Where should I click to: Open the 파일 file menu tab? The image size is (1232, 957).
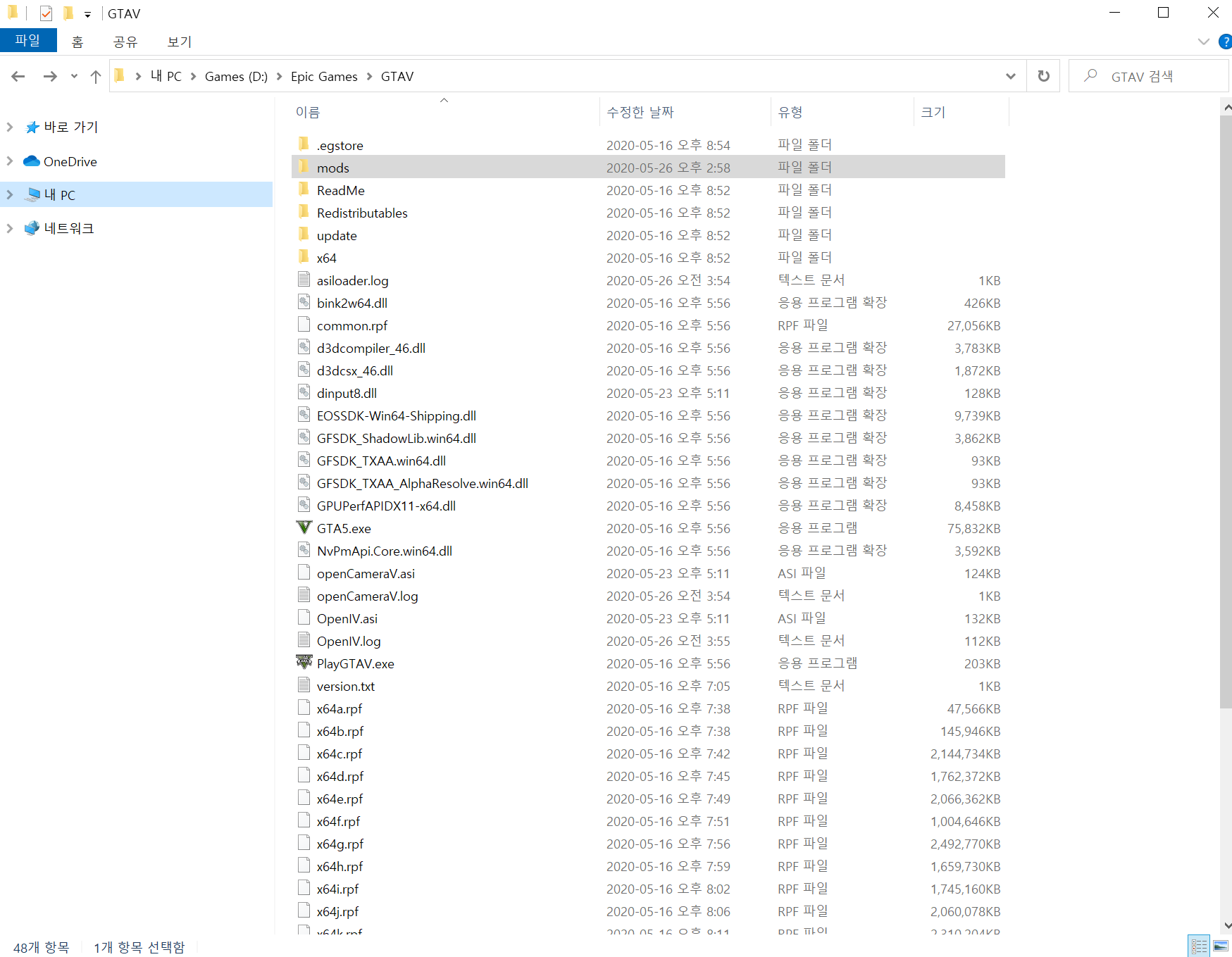[x=28, y=40]
